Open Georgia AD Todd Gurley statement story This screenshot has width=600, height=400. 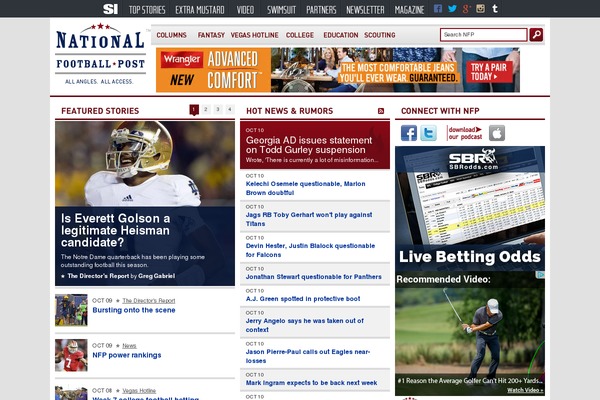click(x=309, y=145)
